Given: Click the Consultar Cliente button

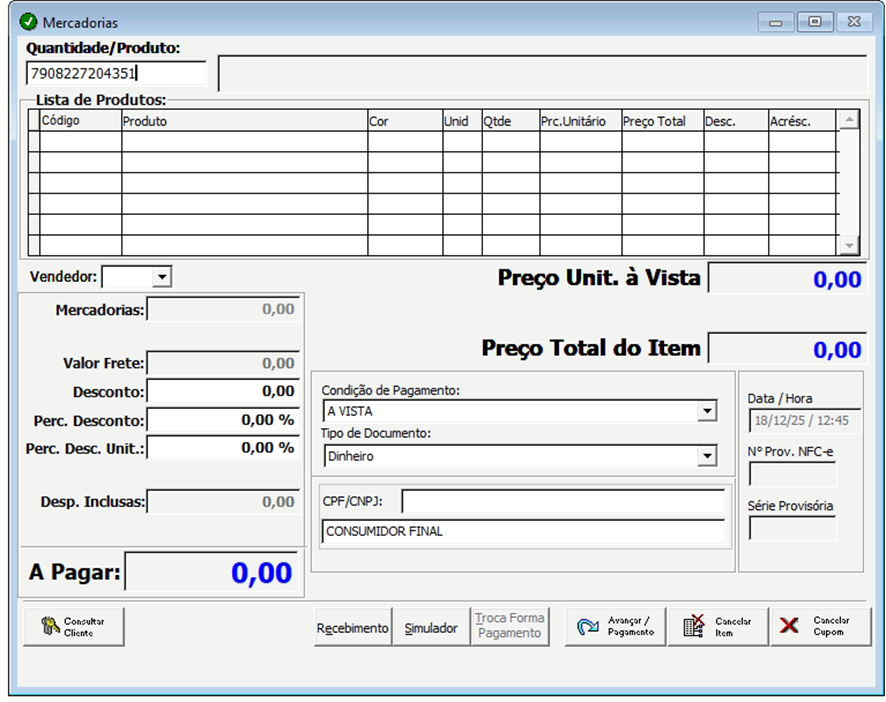Looking at the screenshot, I should (73, 627).
